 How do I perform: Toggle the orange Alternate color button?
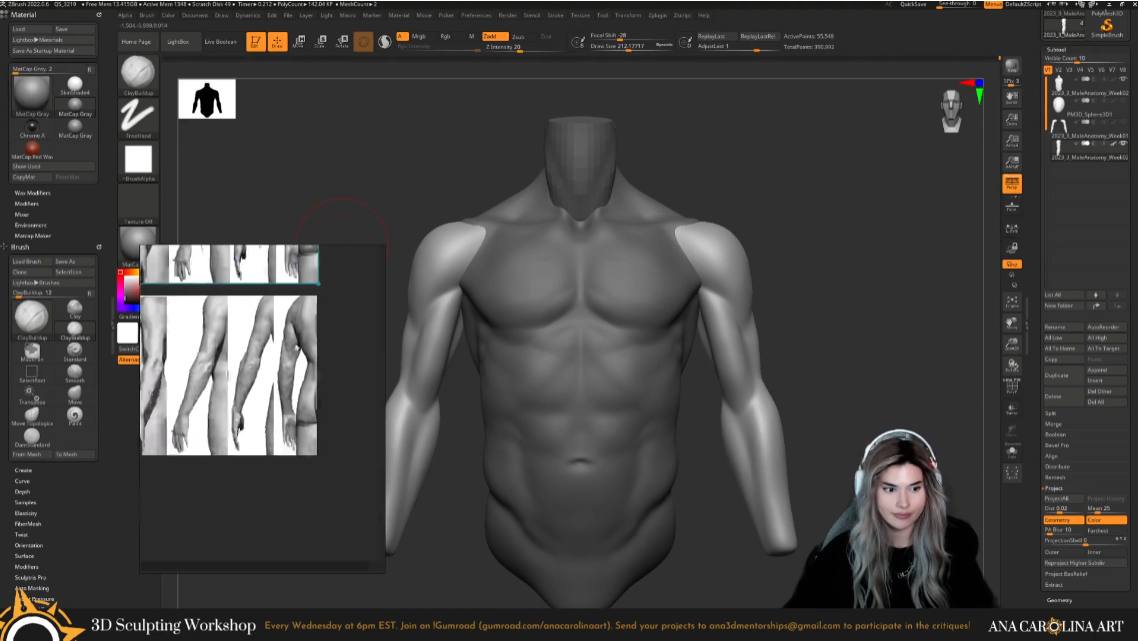click(128, 360)
